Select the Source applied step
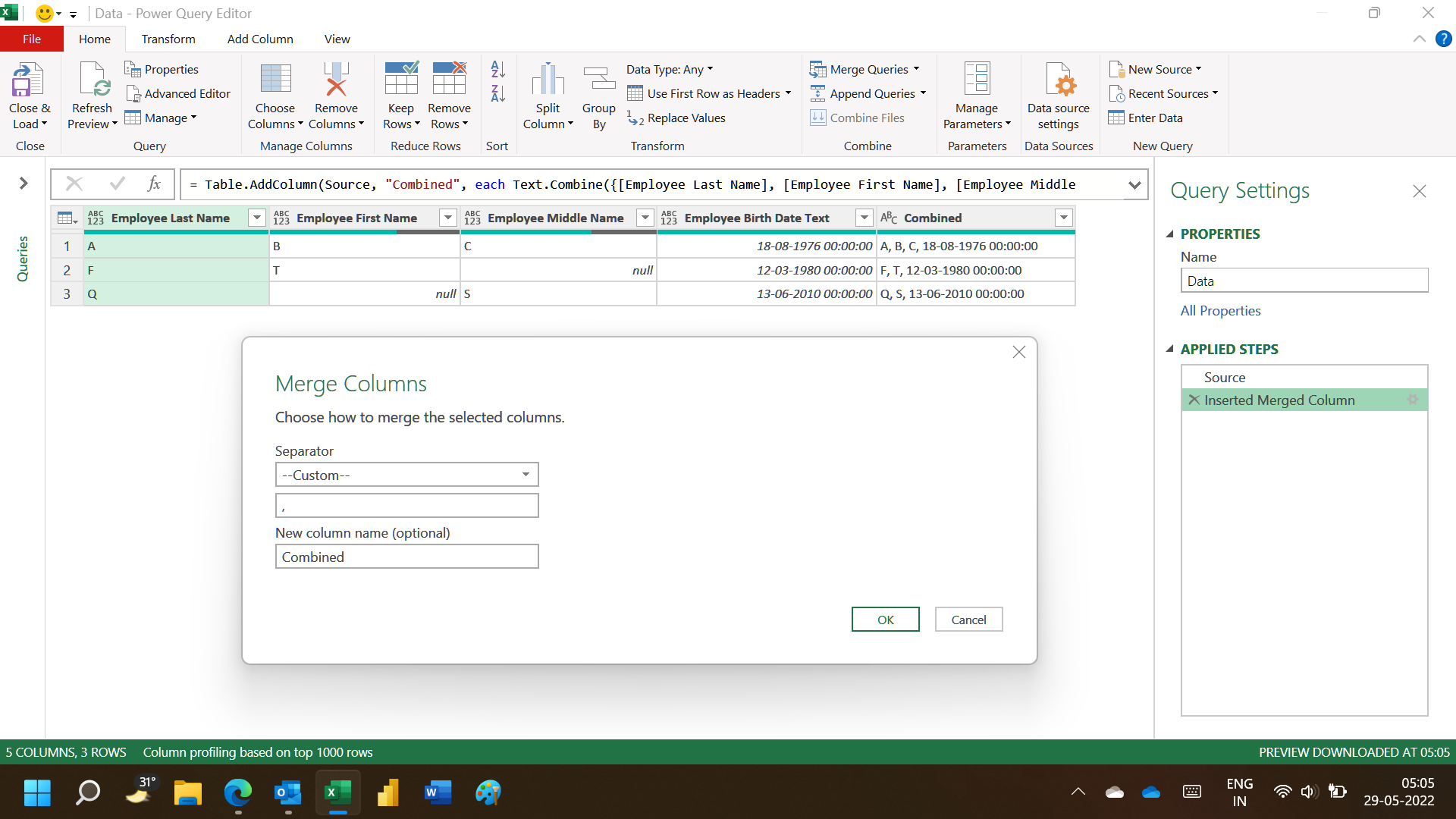The height and width of the screenshot is (819, 1456). click(x=1304, y=377)
